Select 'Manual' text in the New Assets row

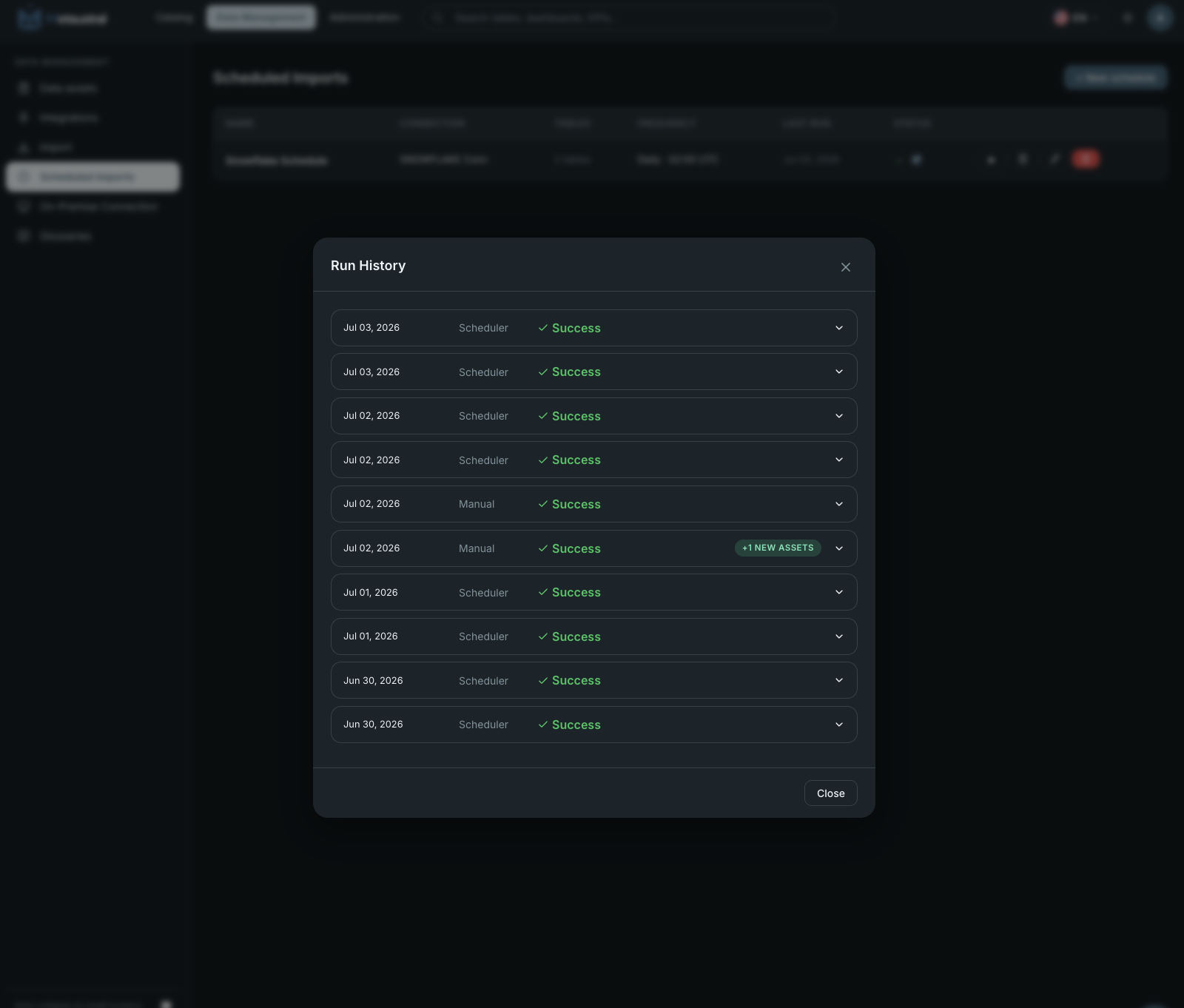[477, 548]
